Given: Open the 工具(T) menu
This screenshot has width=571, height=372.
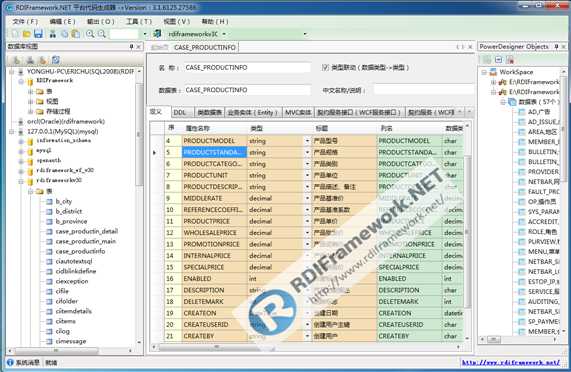Looking at the screenshot, I should click(139, 21).
